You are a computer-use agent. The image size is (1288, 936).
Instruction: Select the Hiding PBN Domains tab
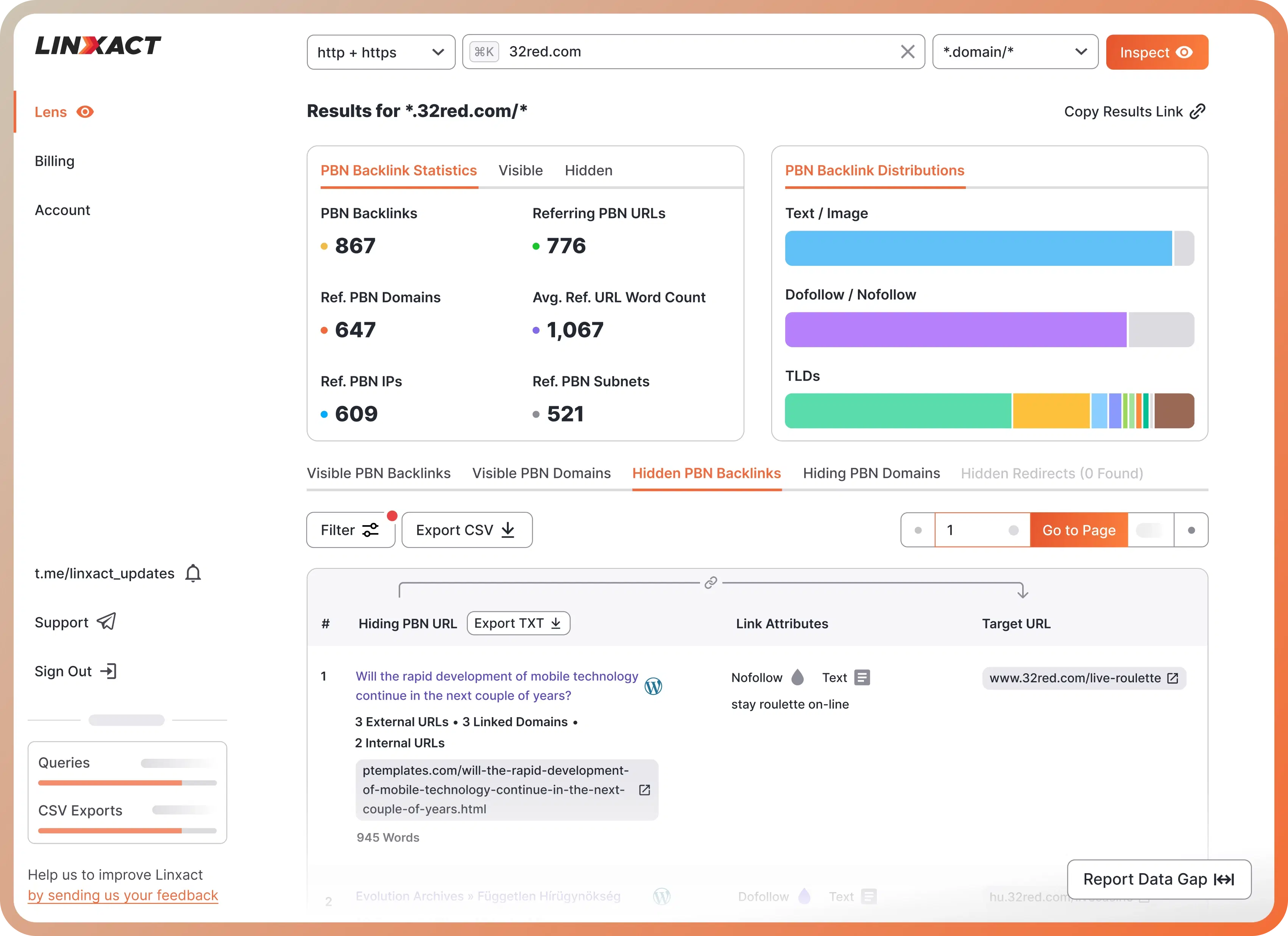tap(871, 473)
